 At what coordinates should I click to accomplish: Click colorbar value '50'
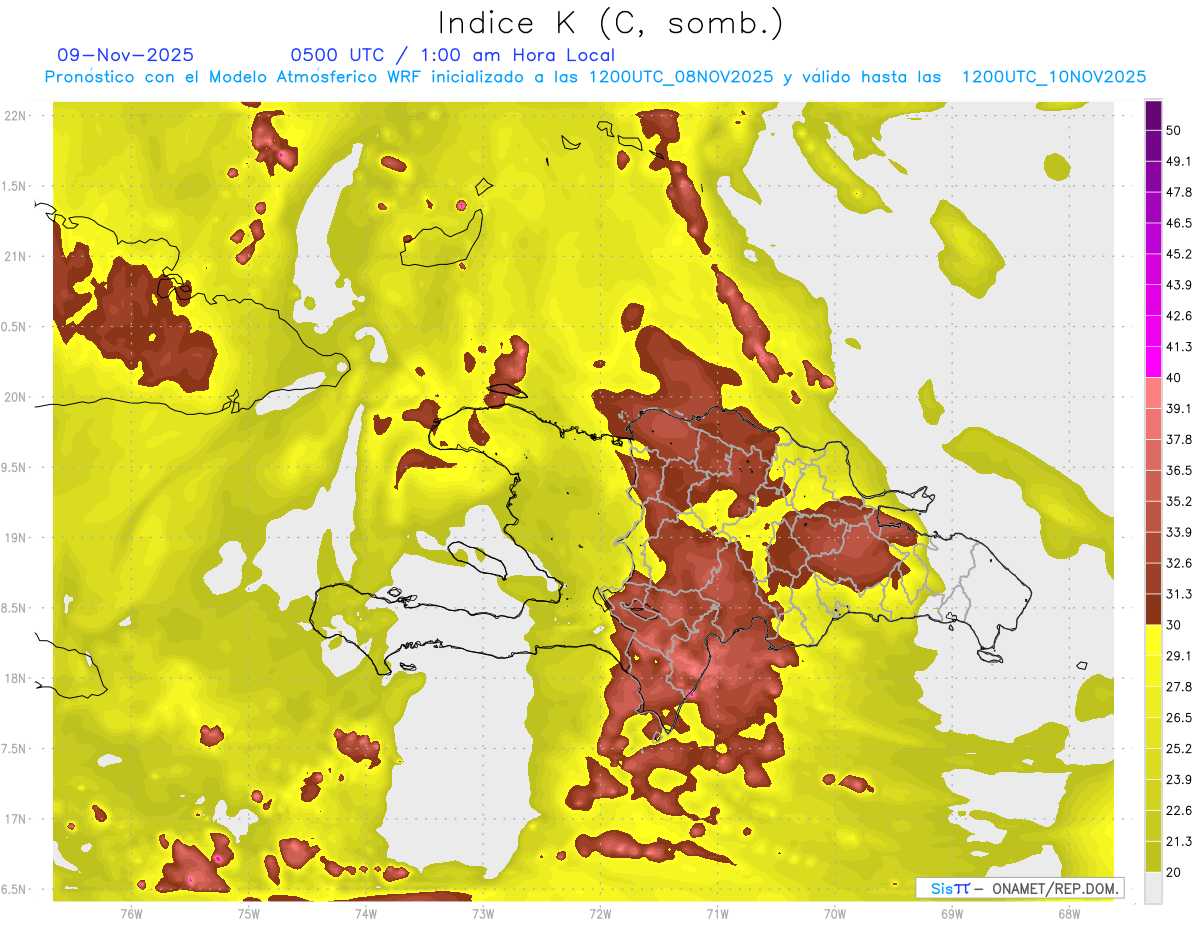pos(1174,130)
